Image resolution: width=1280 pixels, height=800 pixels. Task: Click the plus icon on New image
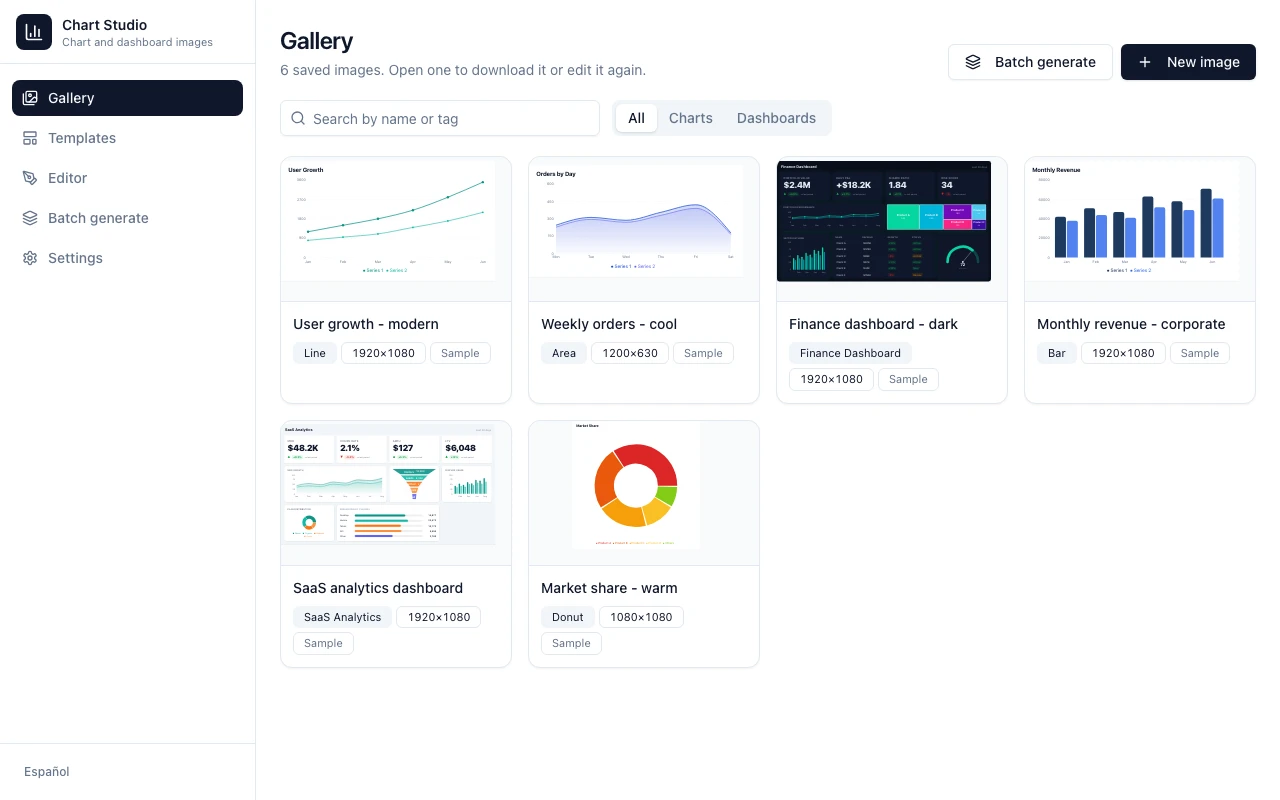(1145, 62)
